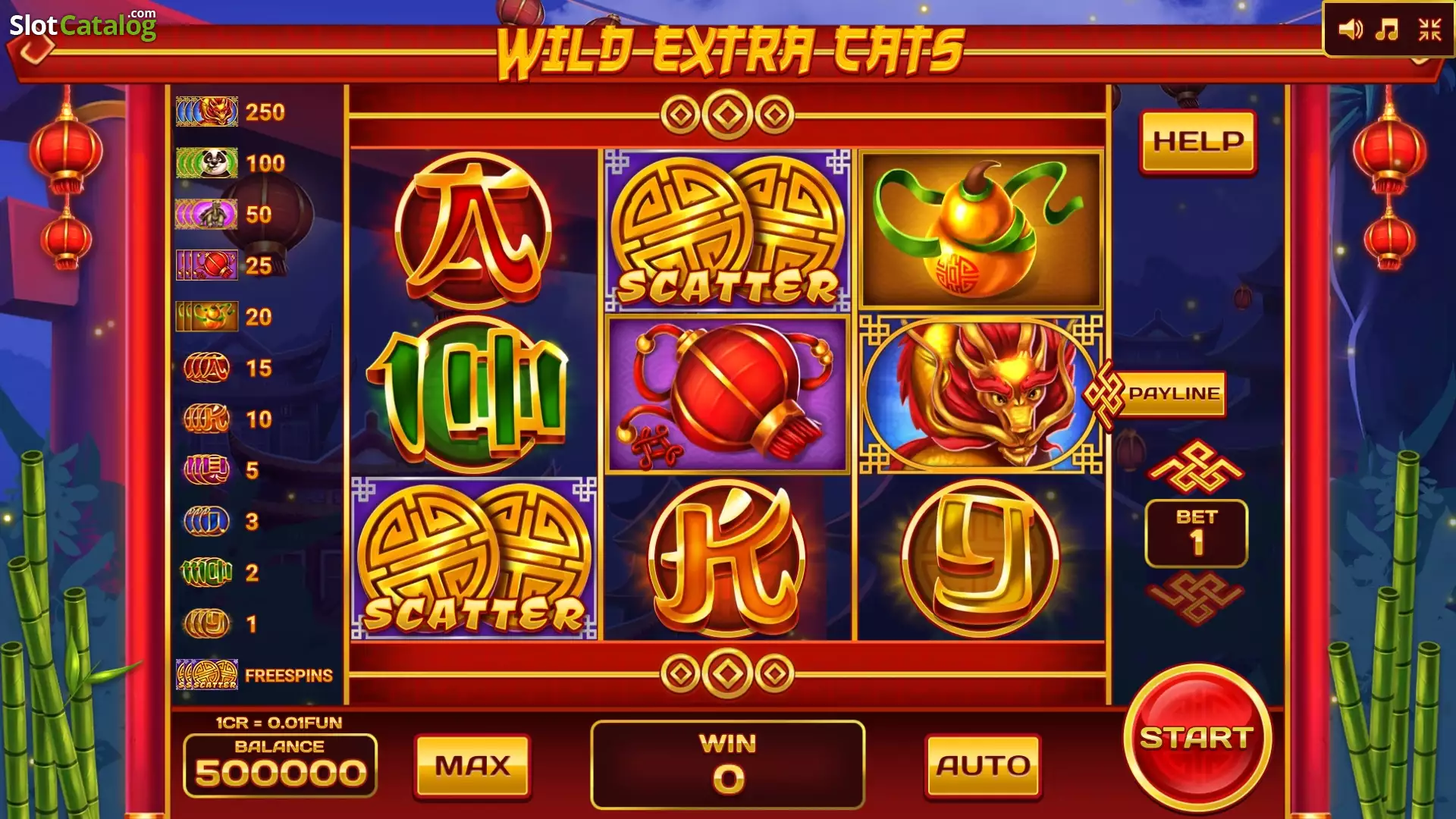The image size is (1456, 819).
Task: Increase bet with the upper knot arrow
Action: pos(1196,467)
